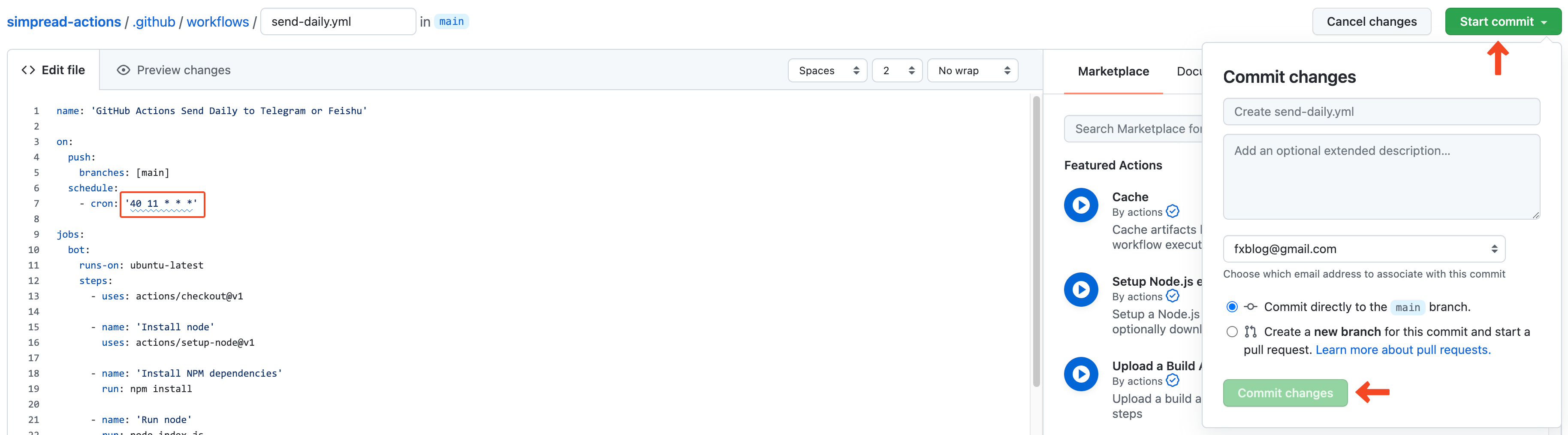
Task: Select Create a new branch radio option
Action: (1232, 332)
